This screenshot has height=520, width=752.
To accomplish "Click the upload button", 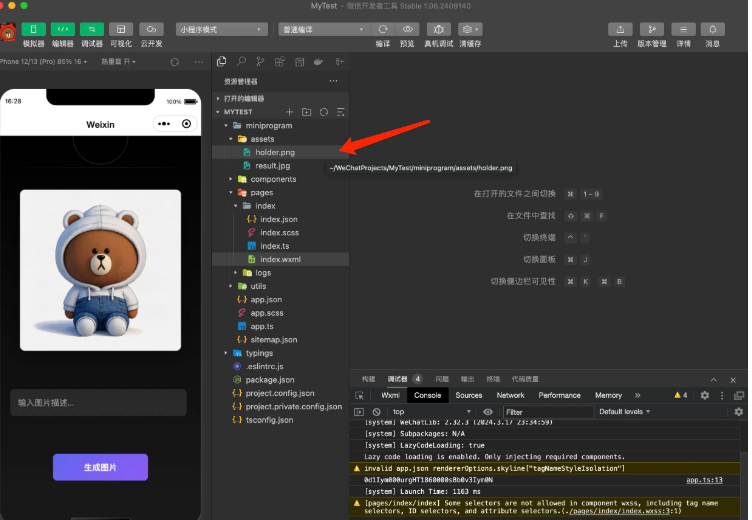I will (x=620, y=29).
